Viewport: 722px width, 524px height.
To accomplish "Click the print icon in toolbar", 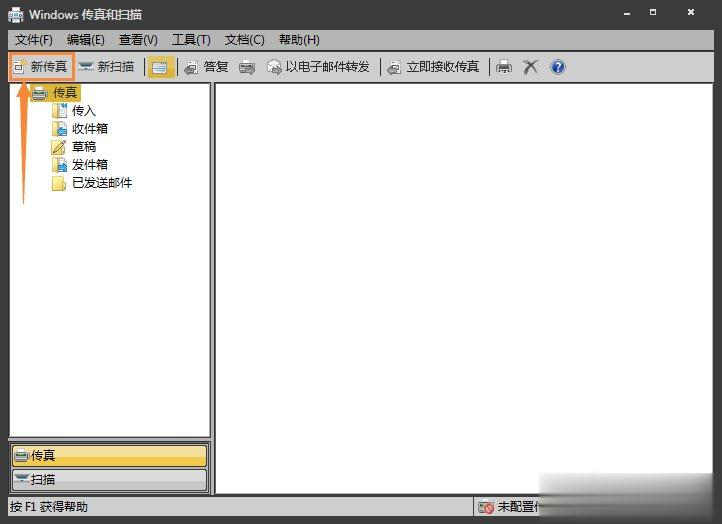I will click(504, 67).
